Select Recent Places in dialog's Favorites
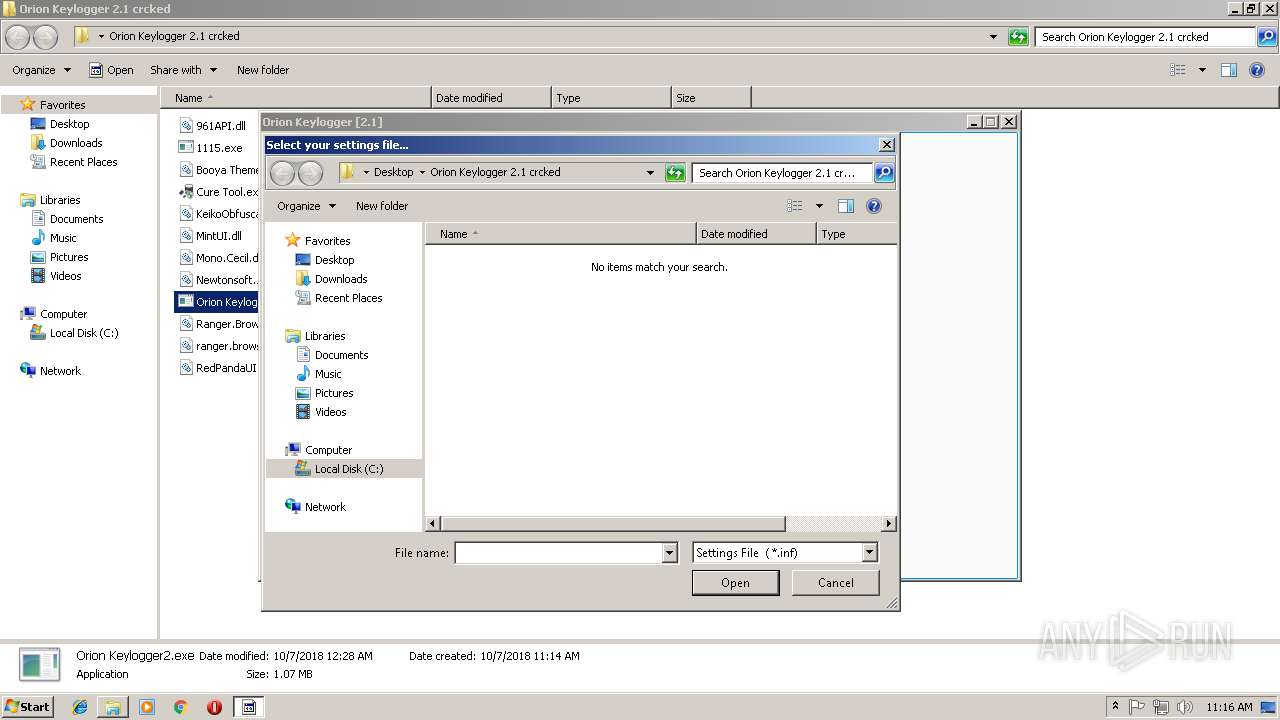This screenshot has width=1280, height=720. [348, 298]
